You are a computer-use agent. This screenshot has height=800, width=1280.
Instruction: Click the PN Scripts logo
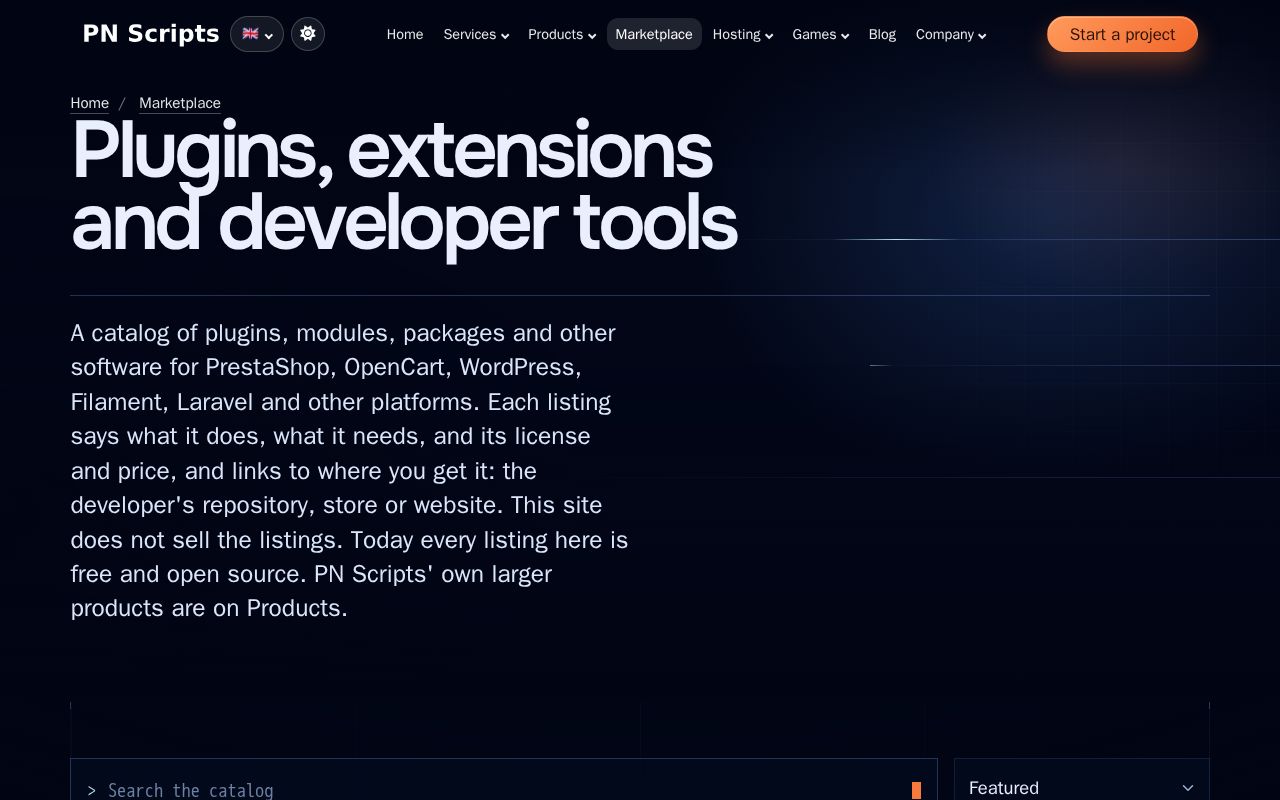click(x=151, y=34)
